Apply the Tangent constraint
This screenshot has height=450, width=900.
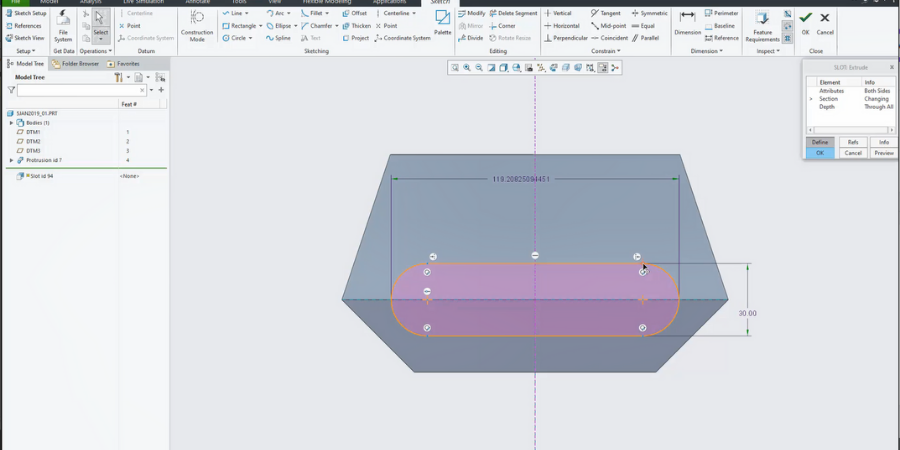tap(605, 13)
